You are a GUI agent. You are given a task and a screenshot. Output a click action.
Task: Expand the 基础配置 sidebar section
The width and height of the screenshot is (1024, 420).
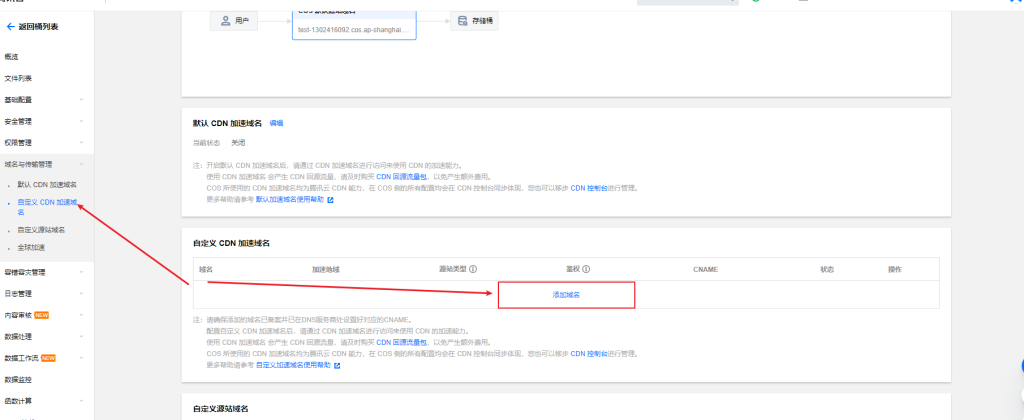pos(81,99)
